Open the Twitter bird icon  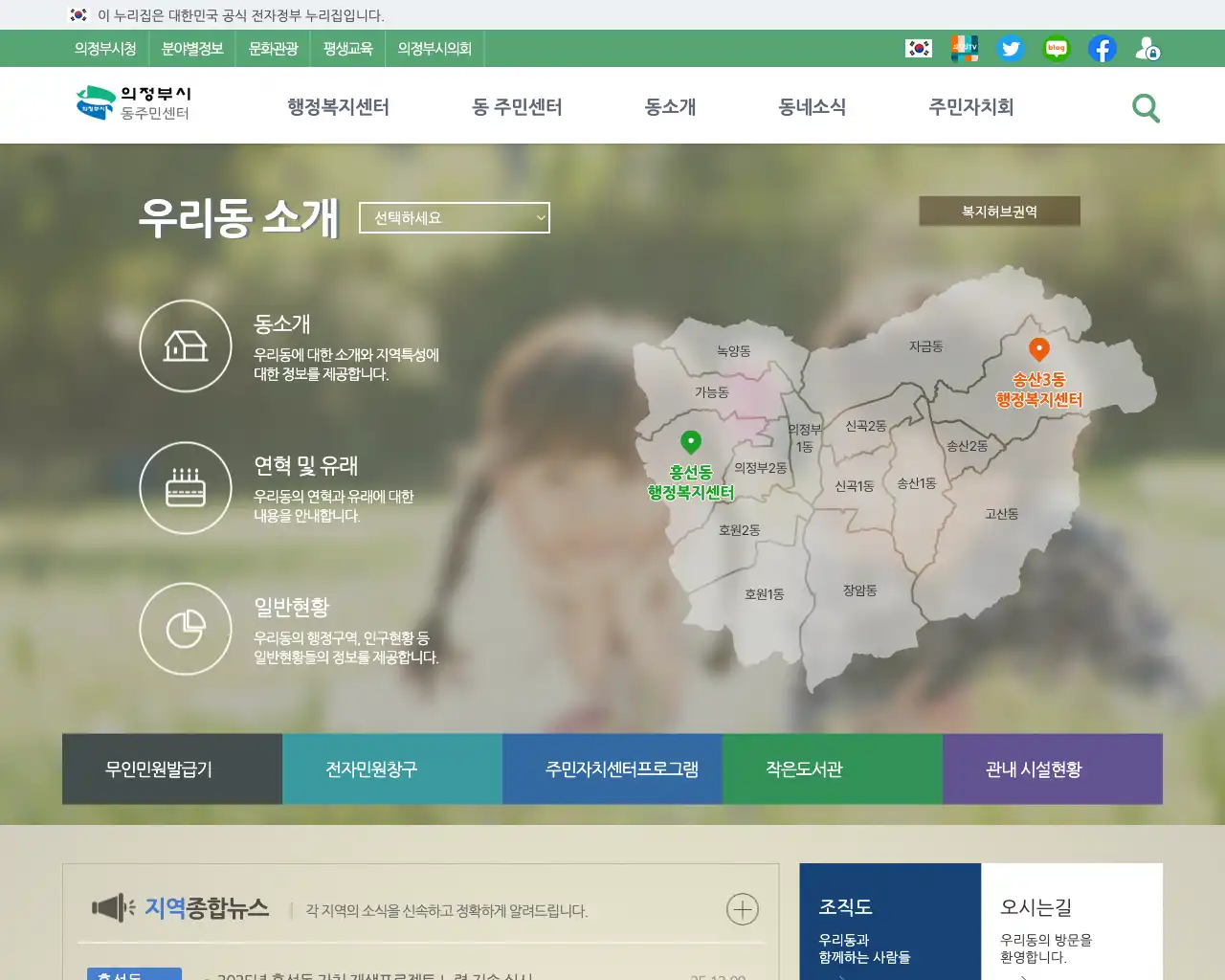1011,49
